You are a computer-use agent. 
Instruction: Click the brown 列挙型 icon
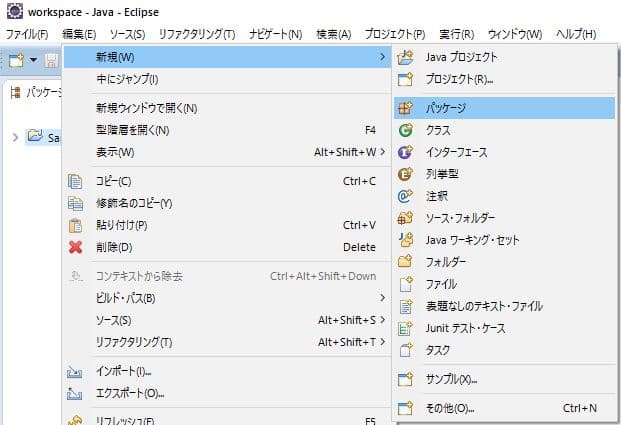tap(405, 174)
